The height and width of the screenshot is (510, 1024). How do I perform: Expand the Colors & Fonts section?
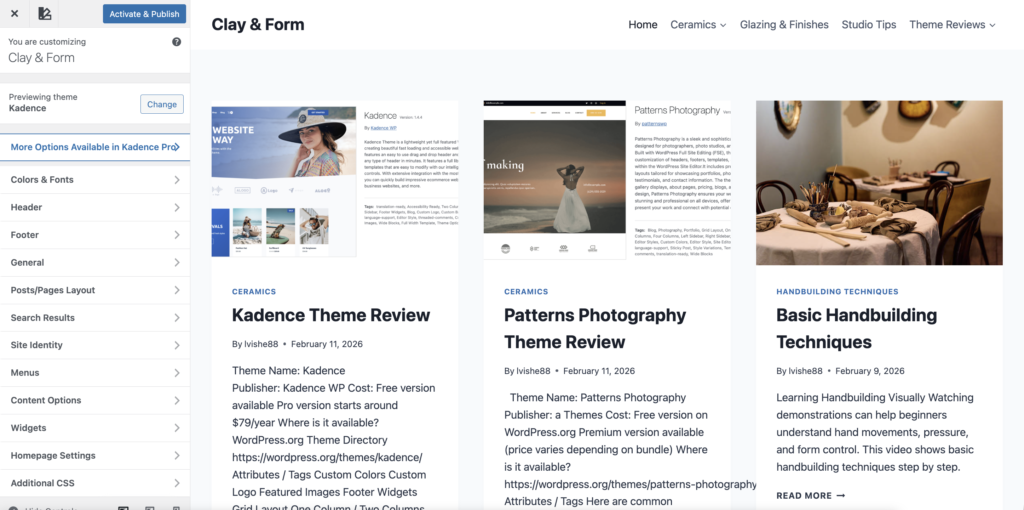tap(94, 180)
